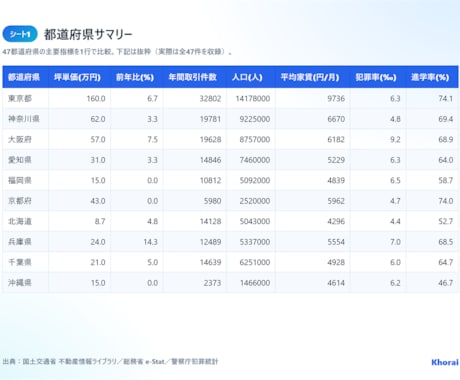
Task: Click 千葉県's population 6251000
Action: (x=255, y=262)
